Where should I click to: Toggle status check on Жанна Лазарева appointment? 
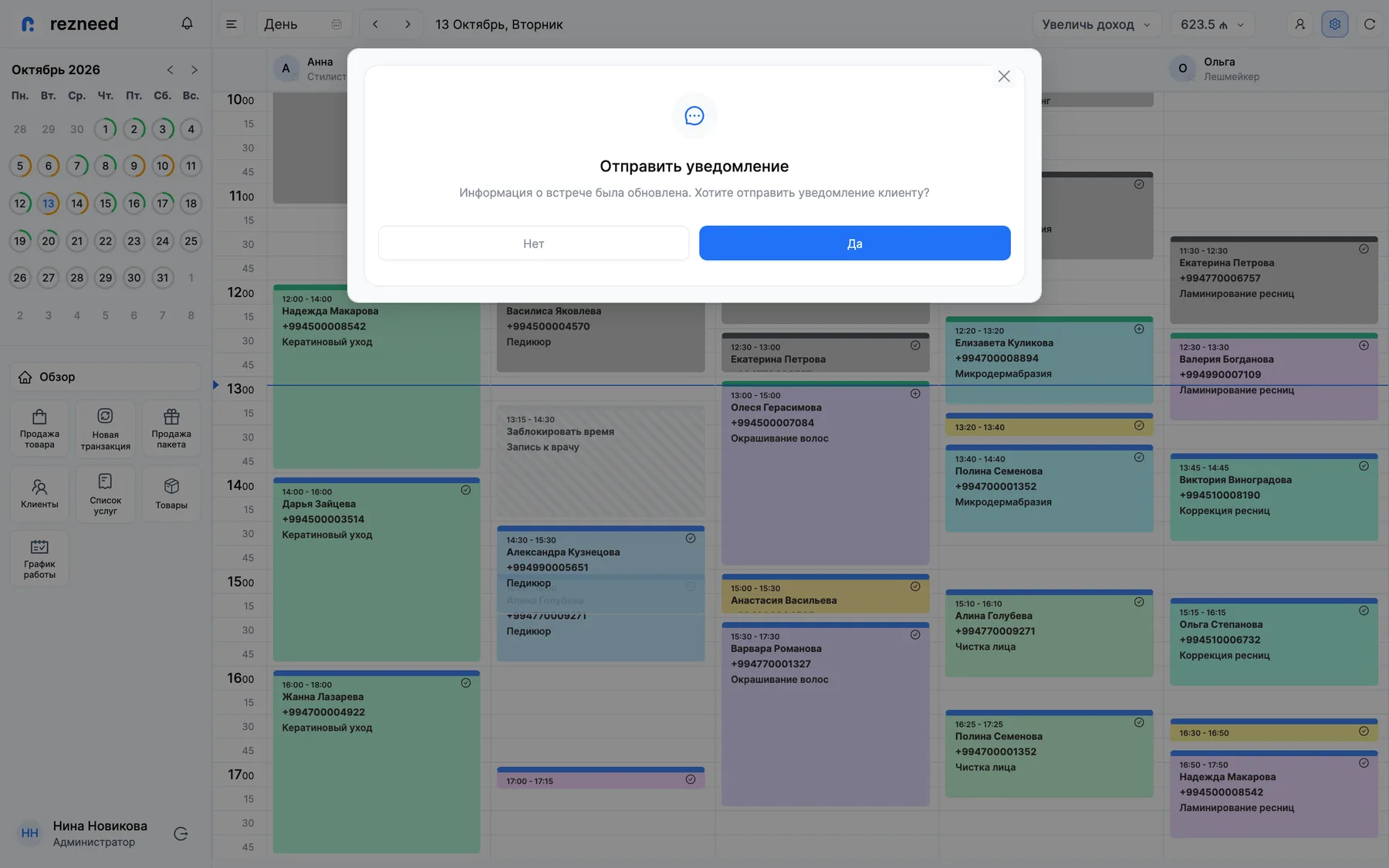tap(466, 683)
